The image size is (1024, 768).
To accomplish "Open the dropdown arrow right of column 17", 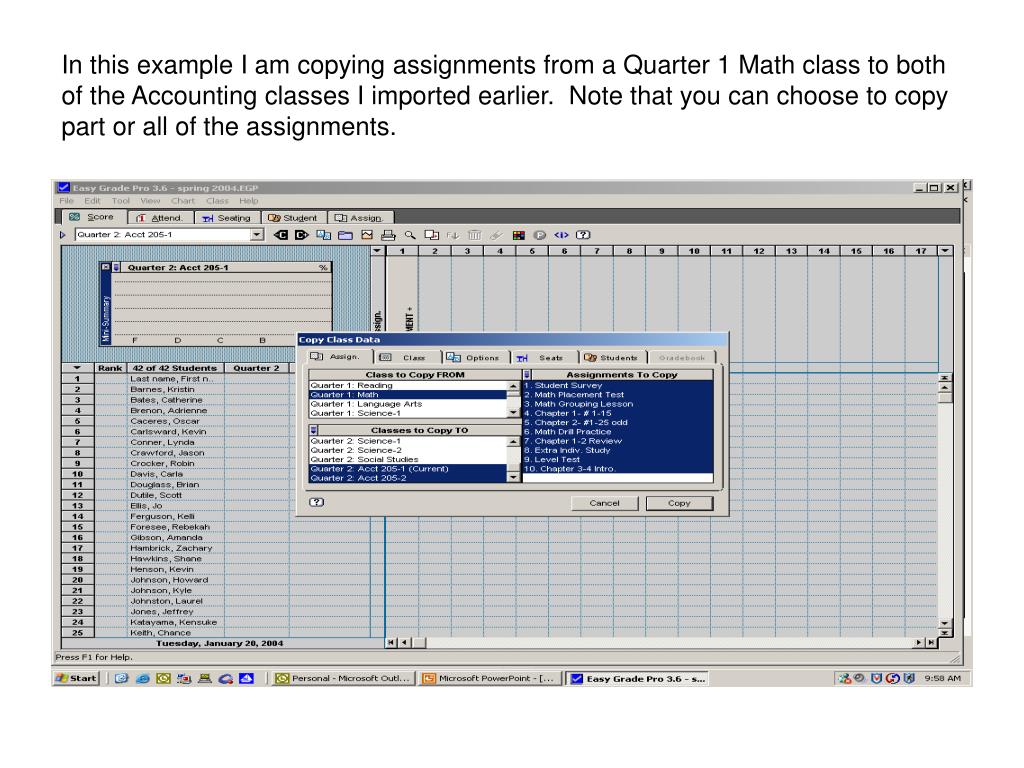I will tap(945, 251).
